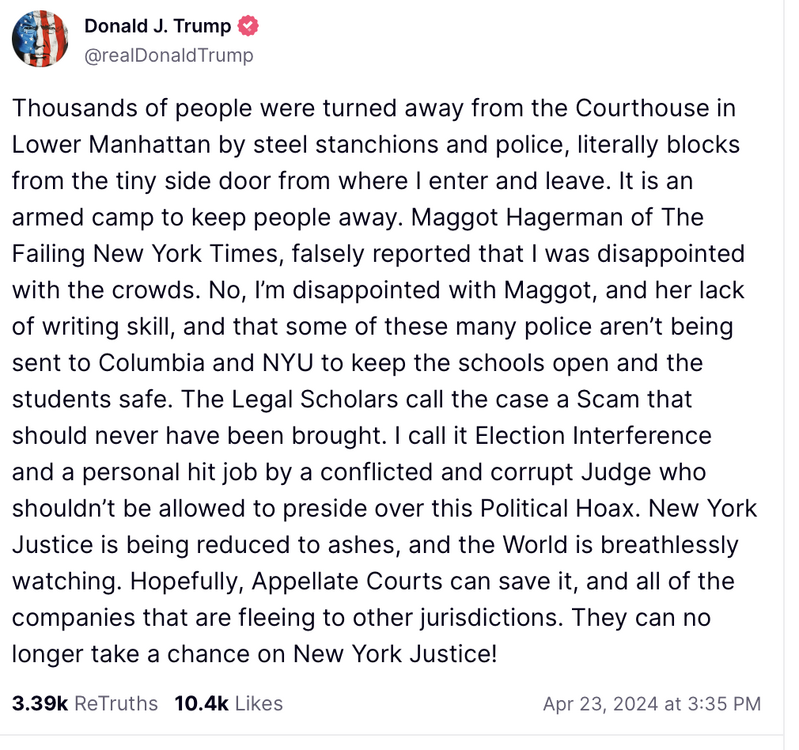
Task: Open the profile avatar picture
Action: click(x=40, y=40)
